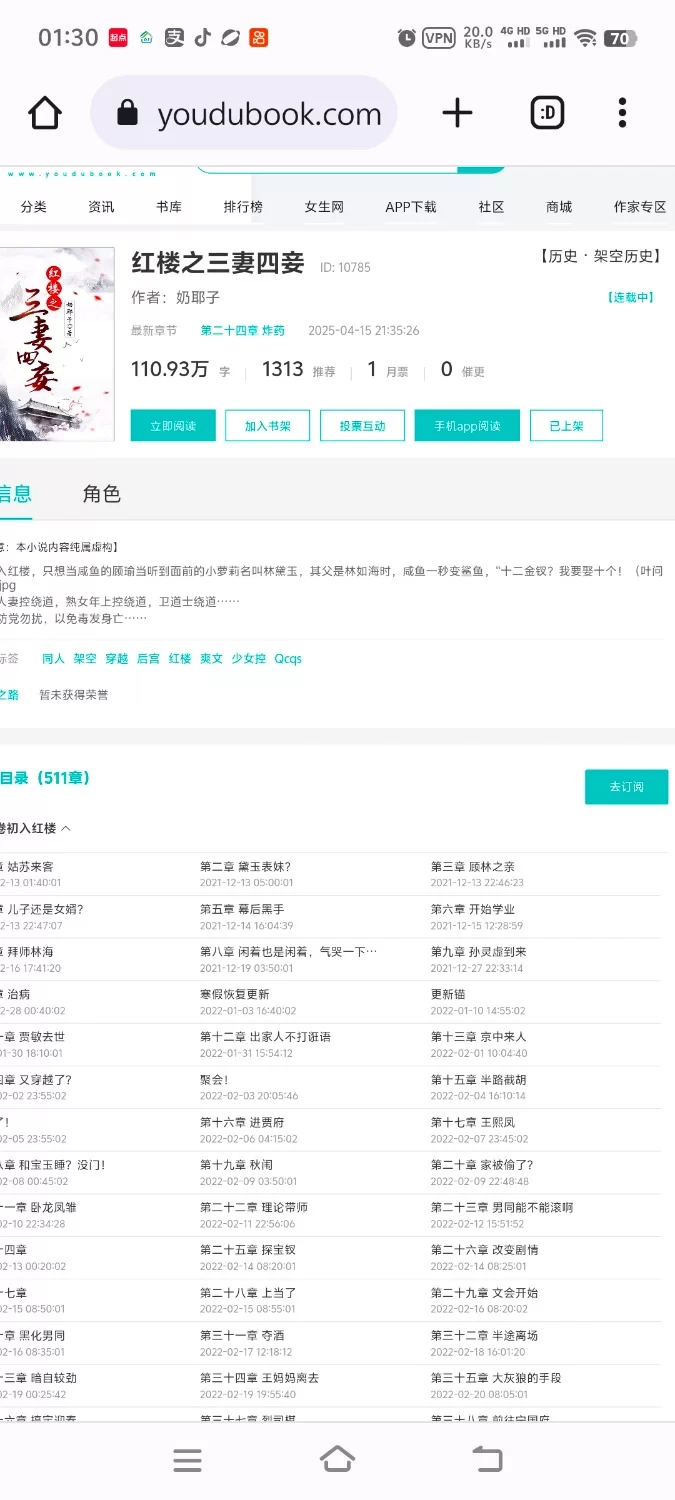Click the 去订阅 button

click(626, 787)
